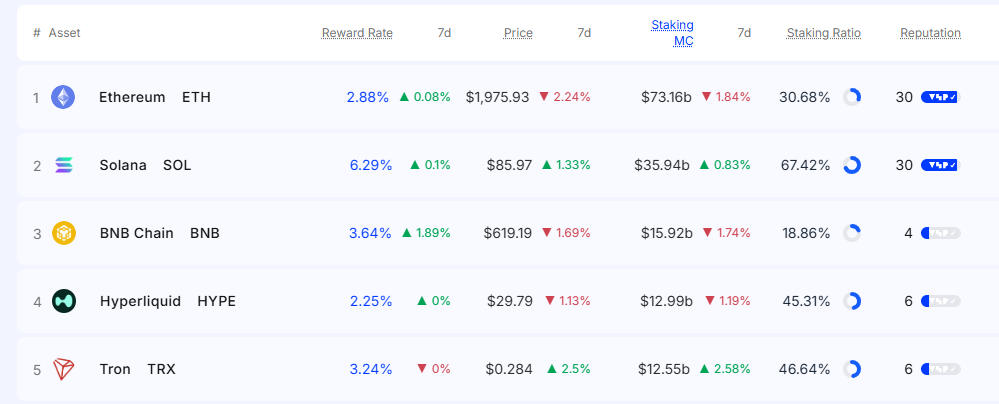The height and width of the screenshot is (404, 999).
Task: Sort by the Price column header
Action: [x=518, y=33]
